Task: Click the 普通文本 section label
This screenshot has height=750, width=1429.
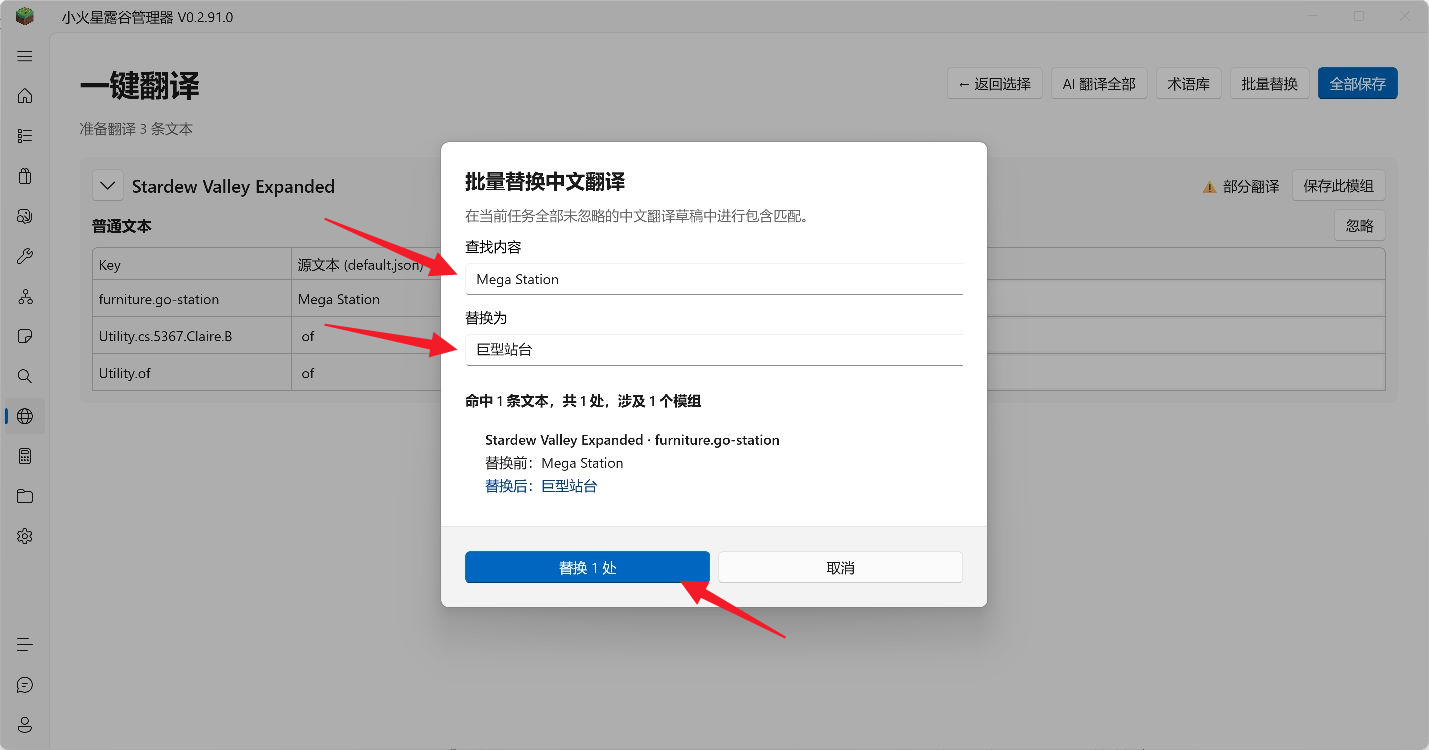Action: (x=122, y=227)
